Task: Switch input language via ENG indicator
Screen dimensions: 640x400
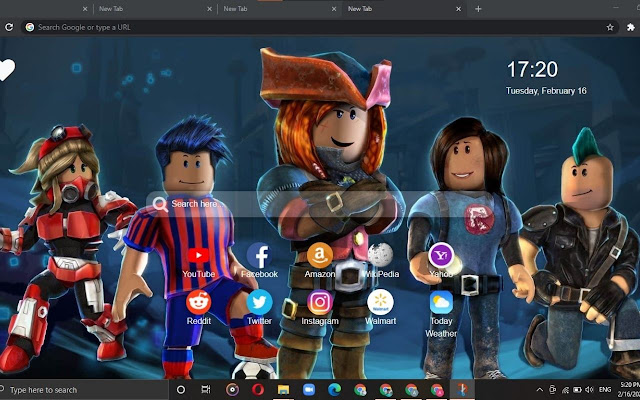Action: pos(605,390)
